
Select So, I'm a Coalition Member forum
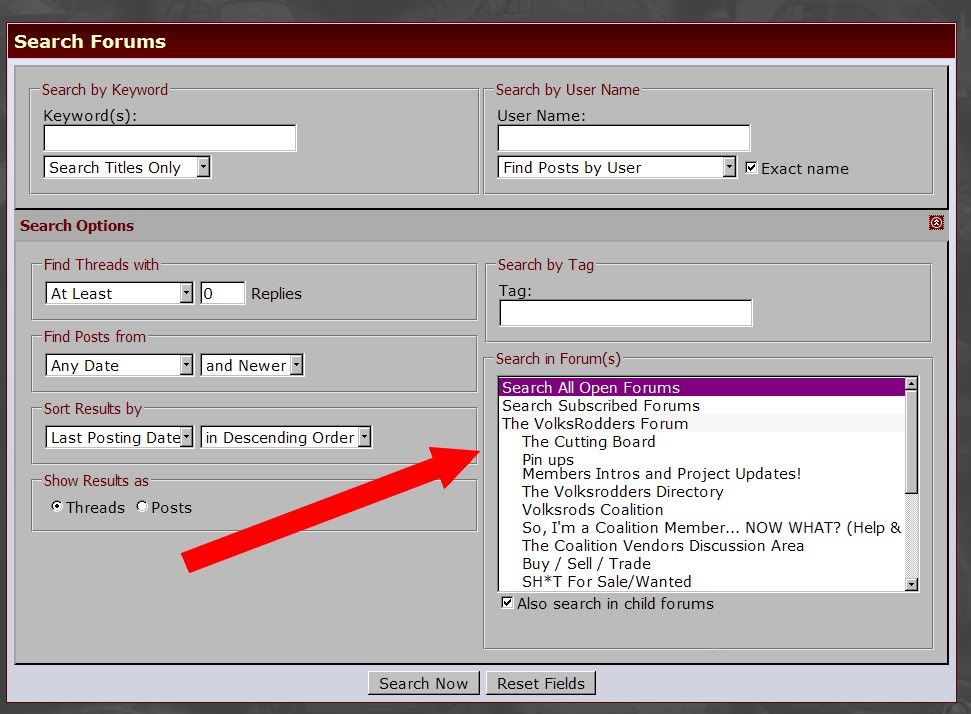pyautogui.click(x=702, y=527)
